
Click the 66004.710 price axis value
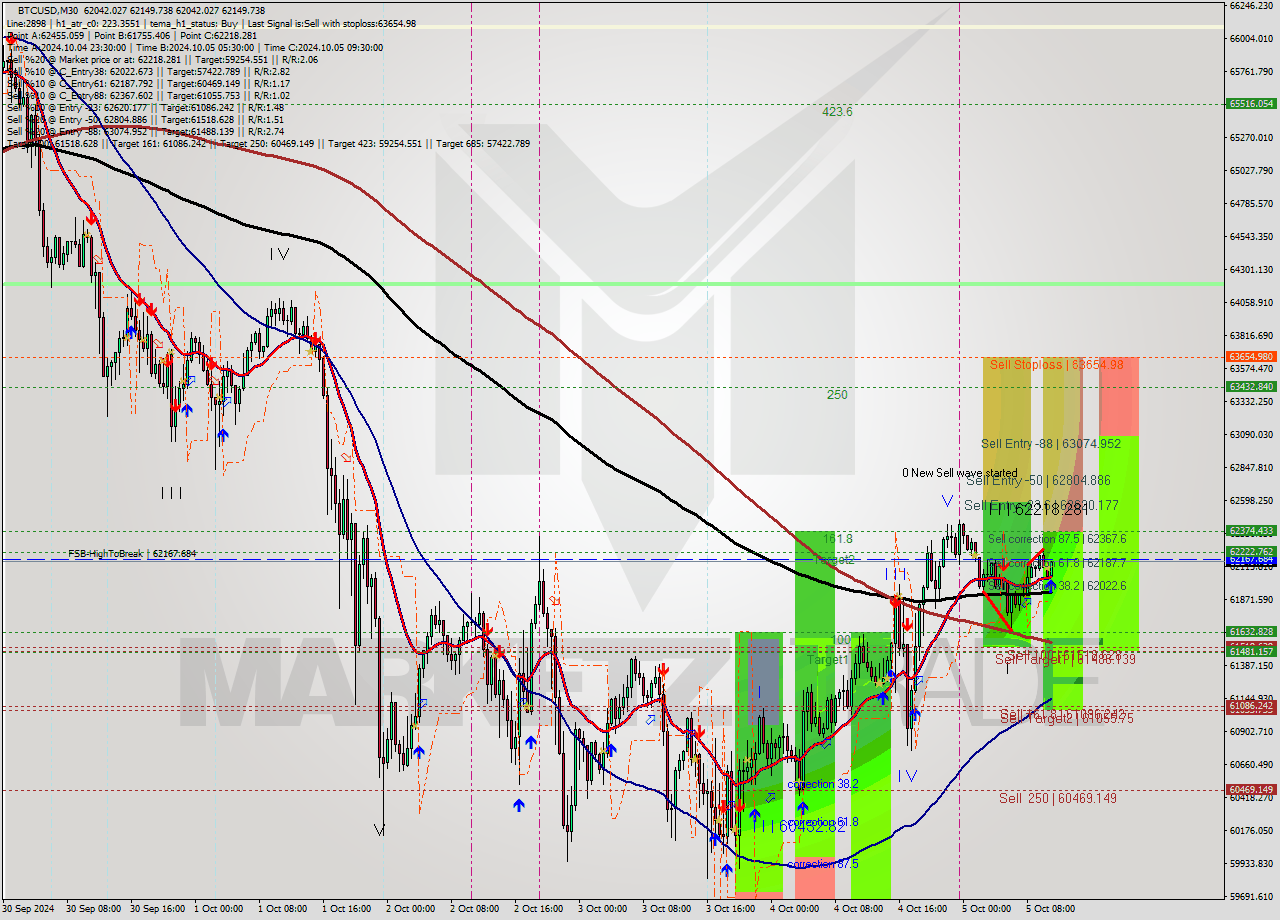(x=1251, y=39)
